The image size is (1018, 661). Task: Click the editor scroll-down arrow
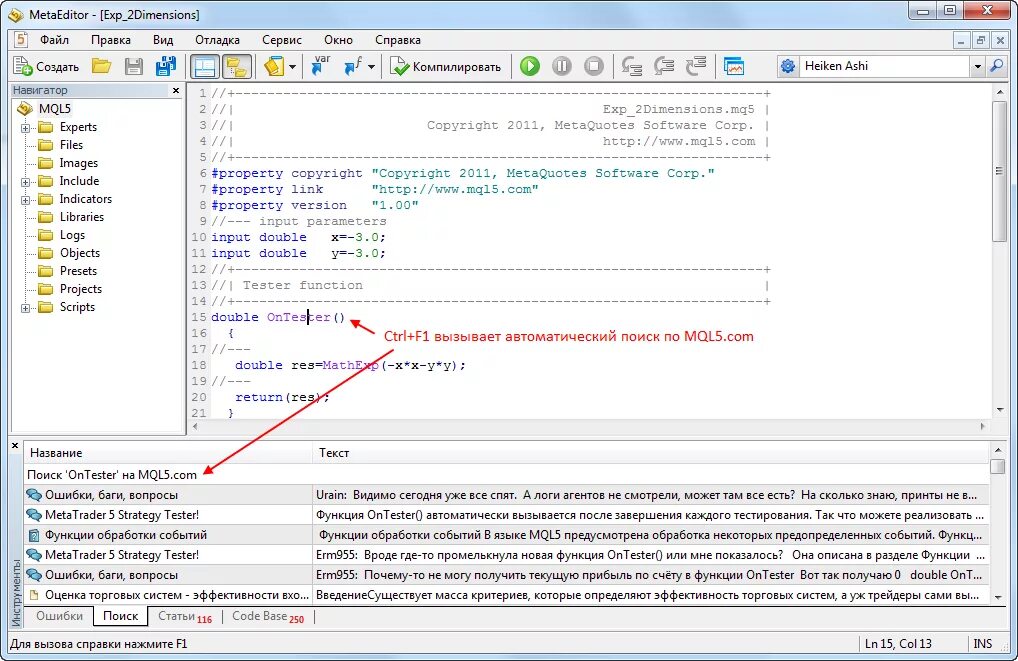pyautogui.click(x=1000, y=410)
